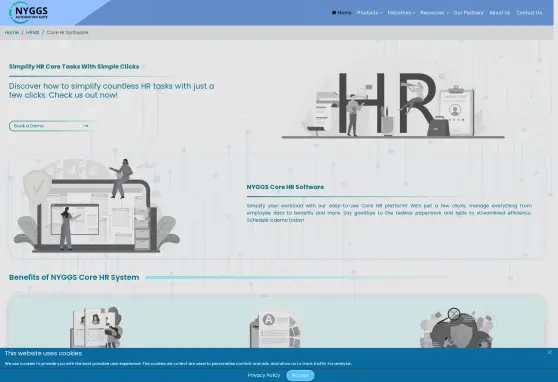
Task: Accept the cookies
Action: pos(300,375)
